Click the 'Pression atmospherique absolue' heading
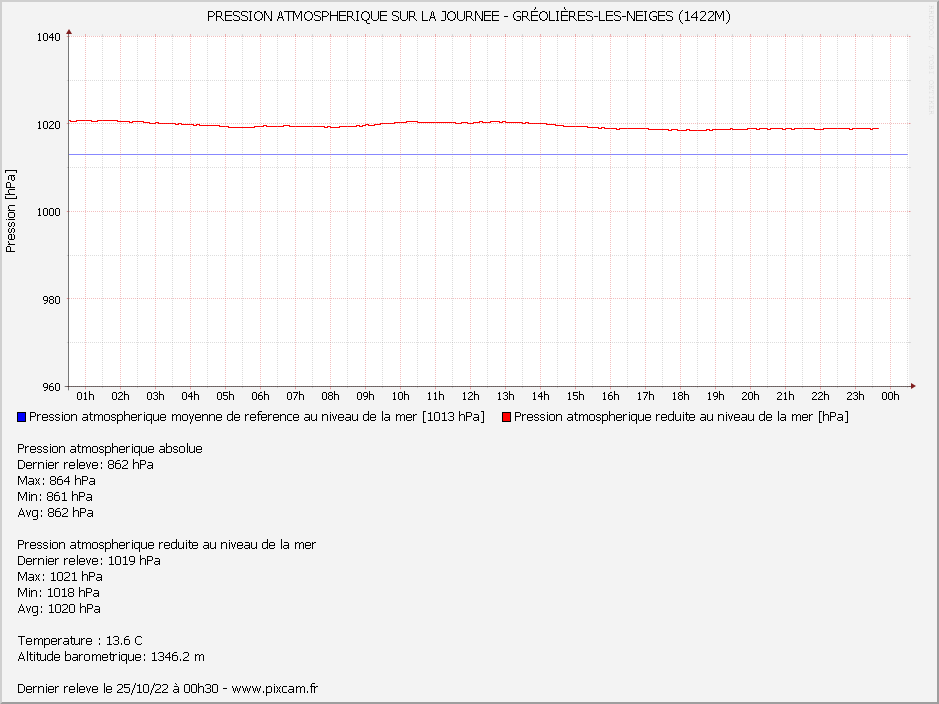 [x=110, y=448]
